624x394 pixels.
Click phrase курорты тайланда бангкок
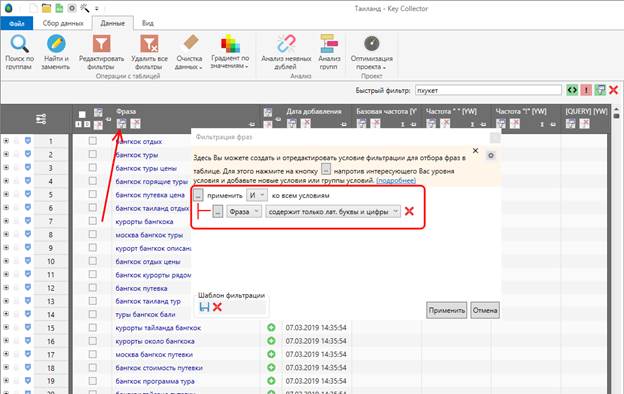click(x=158, y=328)
